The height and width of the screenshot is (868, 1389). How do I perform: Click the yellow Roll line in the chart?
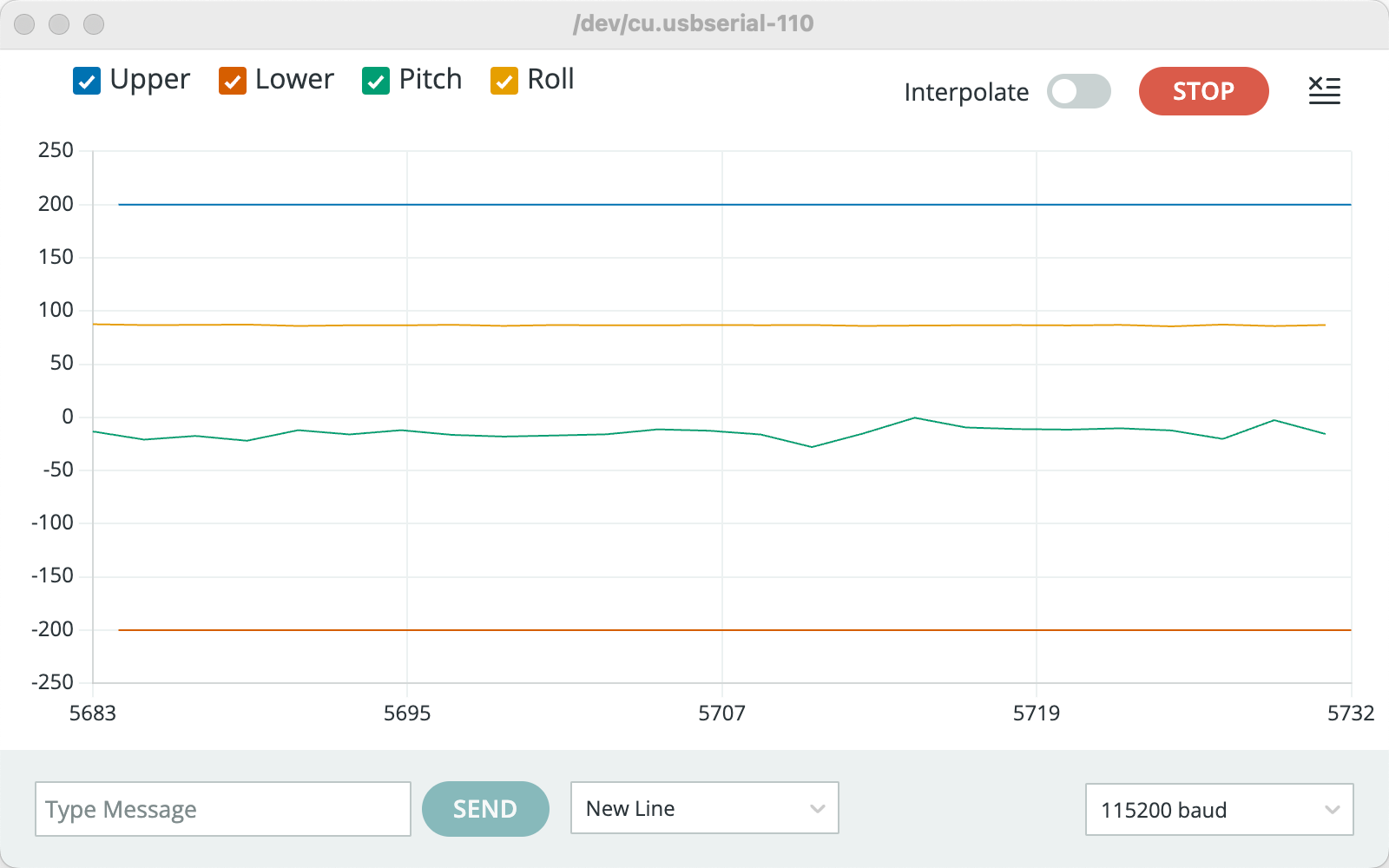[x=608, y=325]
